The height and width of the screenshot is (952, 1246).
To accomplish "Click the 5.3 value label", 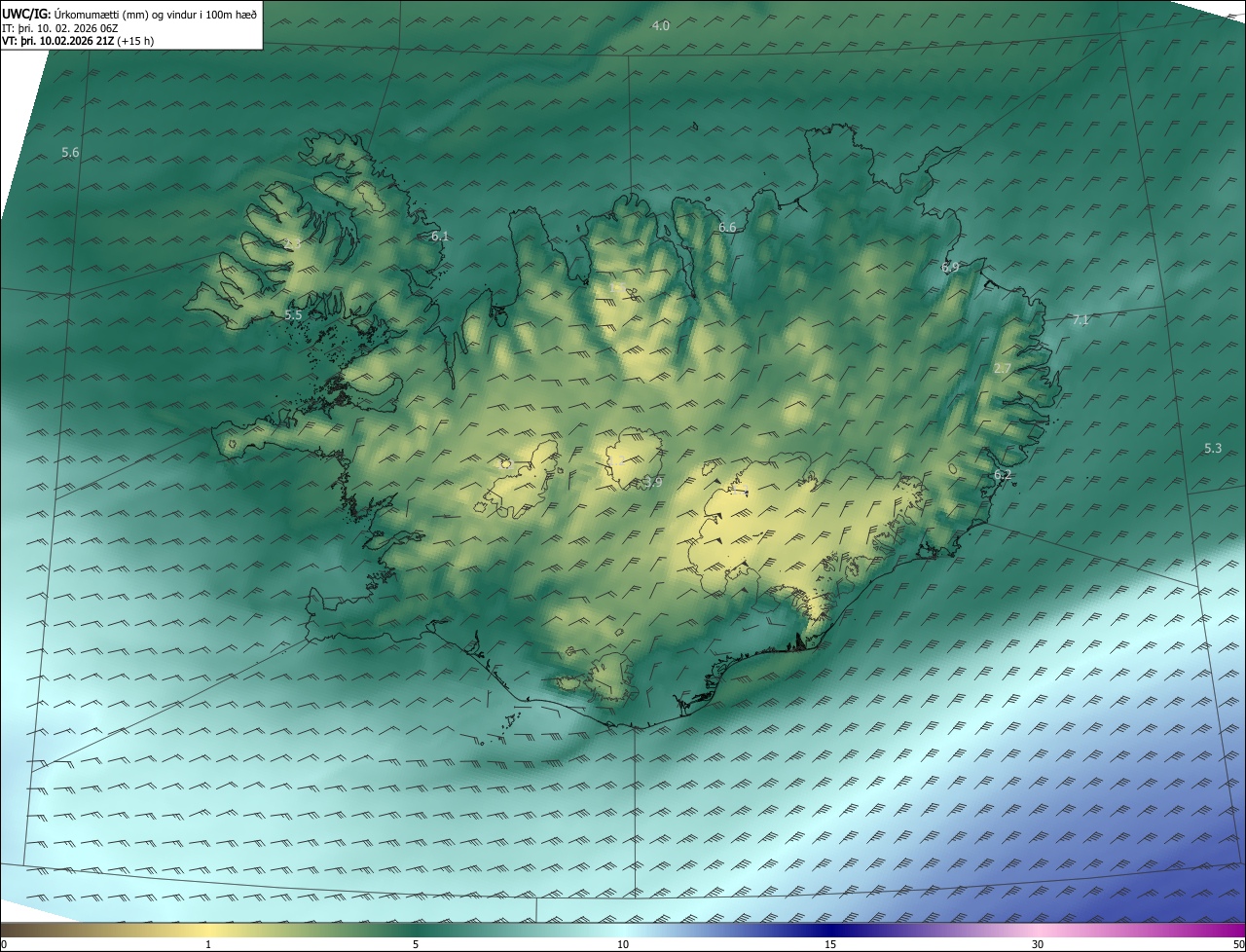I will (x=1213, y=448).
